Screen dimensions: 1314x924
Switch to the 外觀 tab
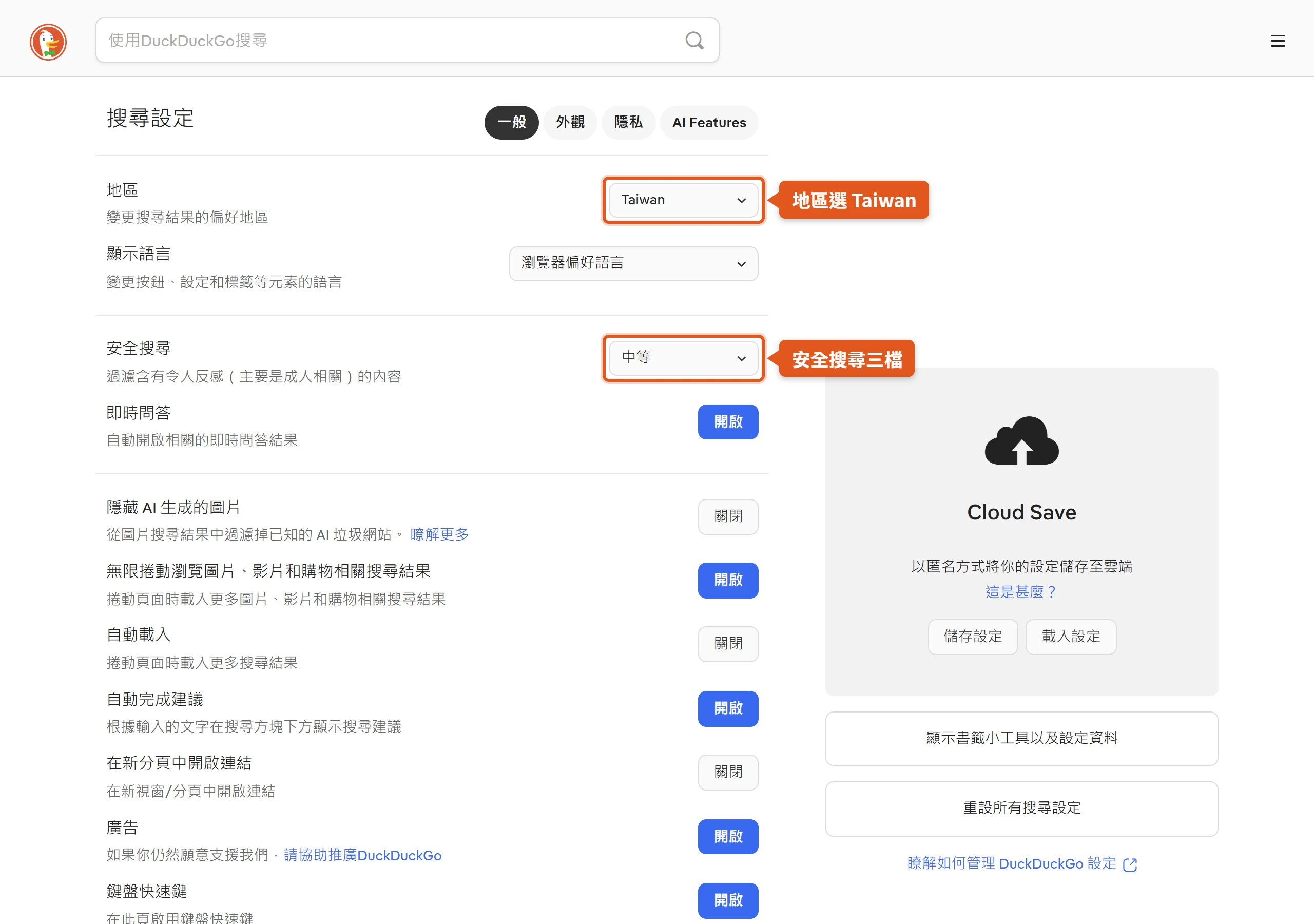click(570, 123)
